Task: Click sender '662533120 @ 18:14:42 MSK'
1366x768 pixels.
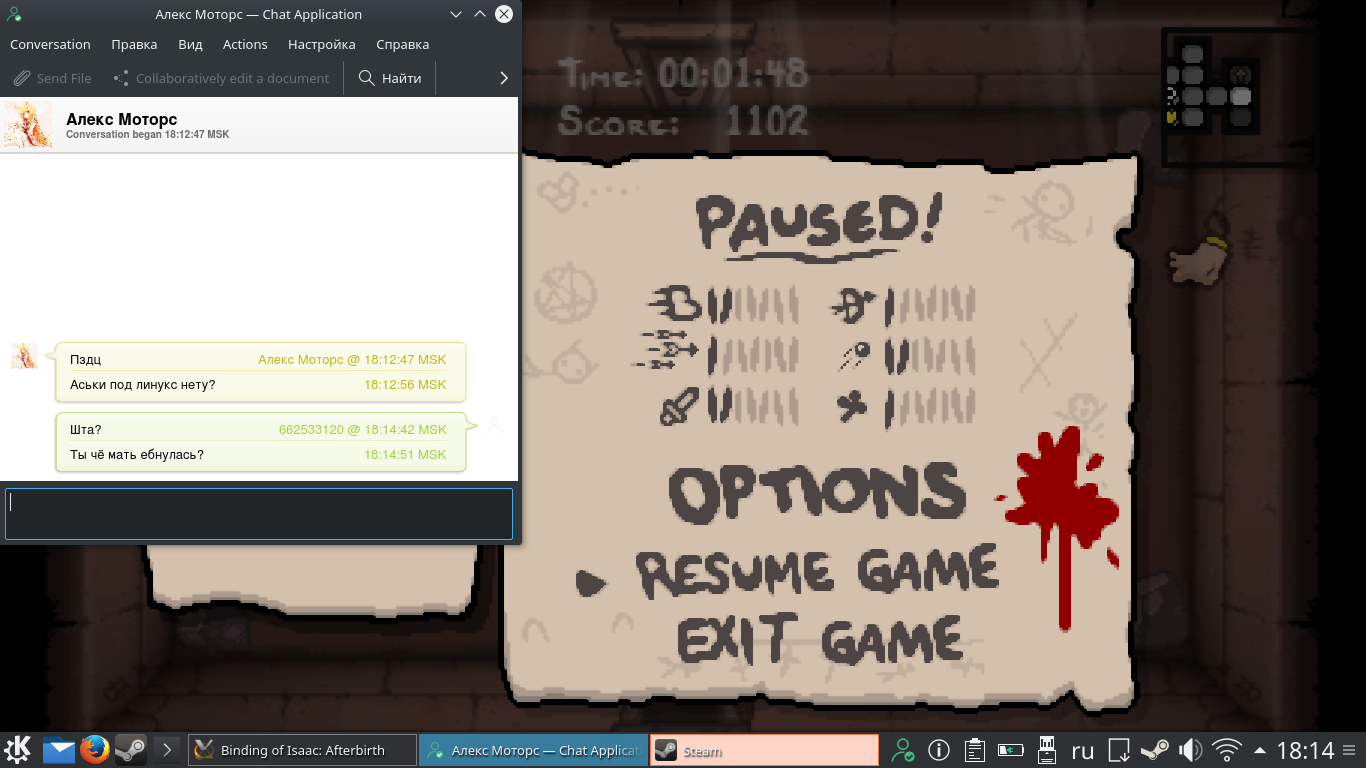Action: [363, 430]
